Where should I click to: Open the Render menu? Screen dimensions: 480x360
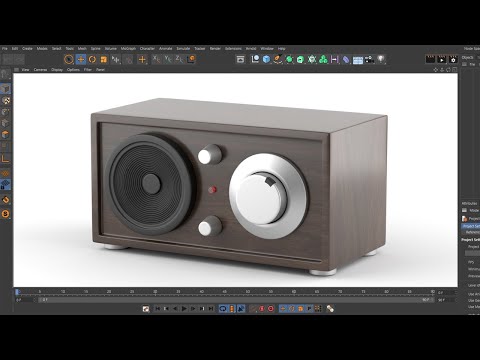(215, 49)
